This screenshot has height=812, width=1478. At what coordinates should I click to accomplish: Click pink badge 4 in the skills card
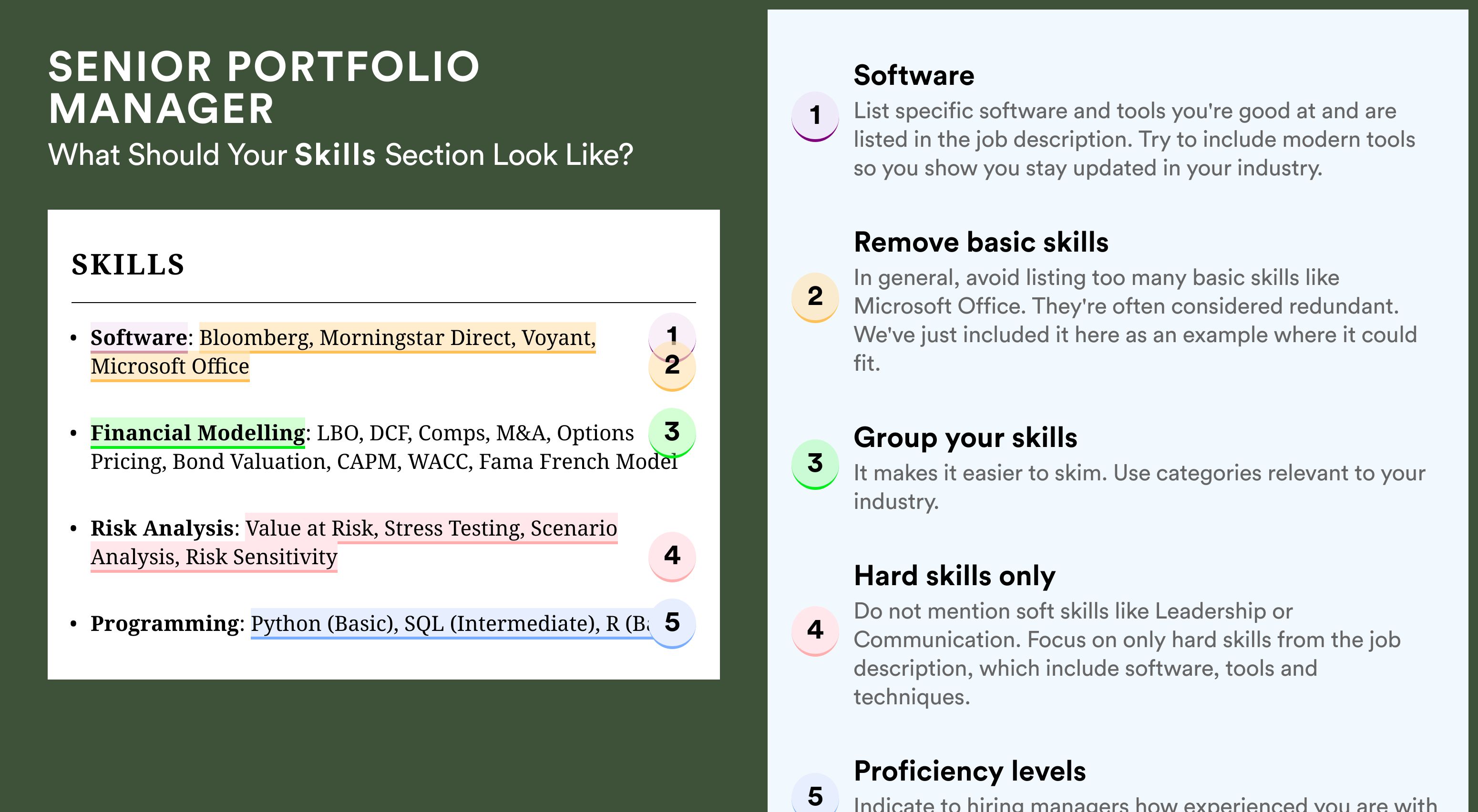pyautogui.click(x=672, y=556)
